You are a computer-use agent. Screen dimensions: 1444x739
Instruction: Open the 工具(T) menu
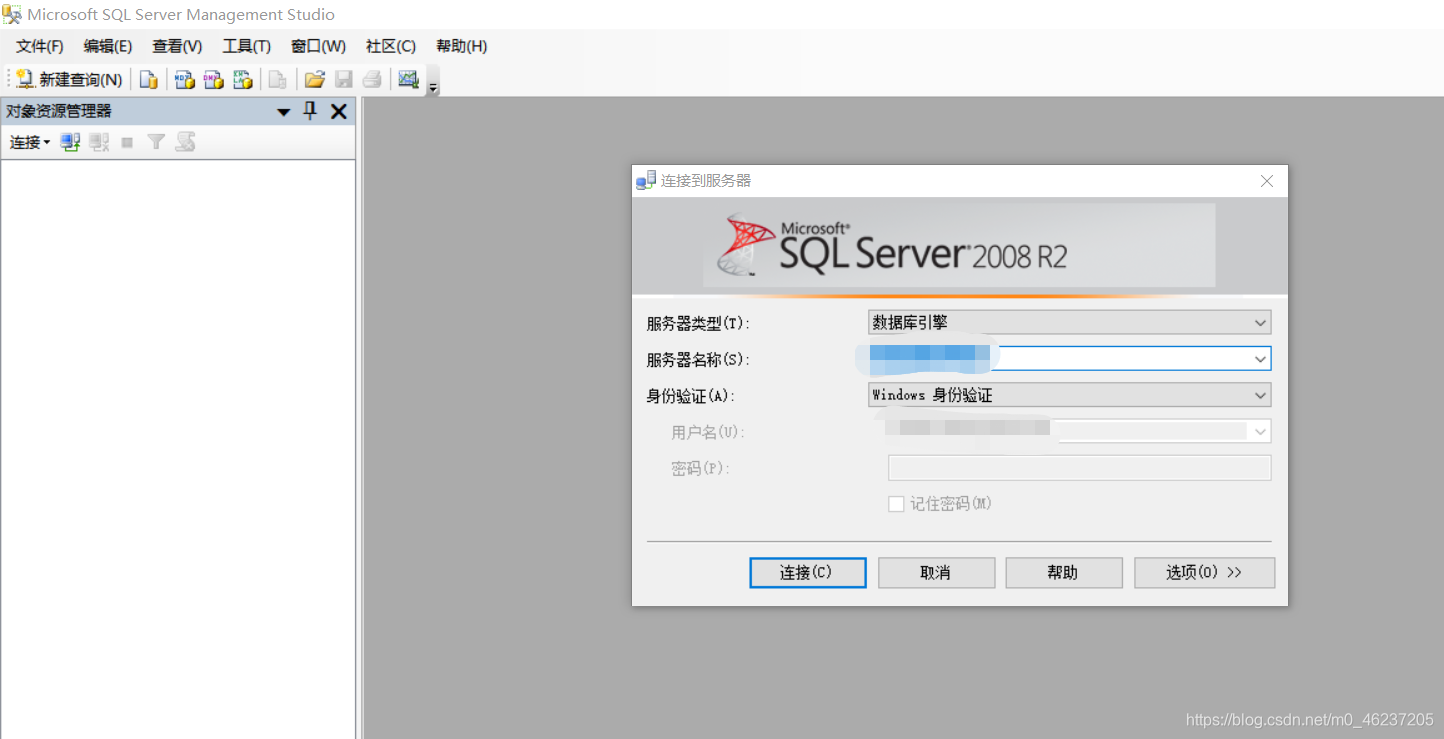coord(247,46)
